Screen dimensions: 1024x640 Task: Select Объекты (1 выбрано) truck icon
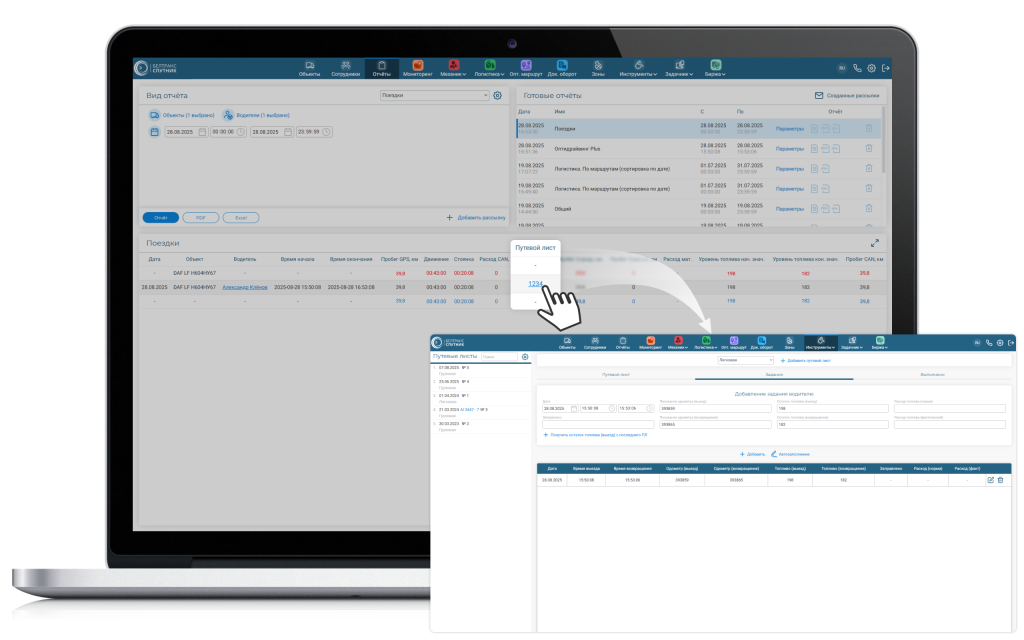point(155,115)
